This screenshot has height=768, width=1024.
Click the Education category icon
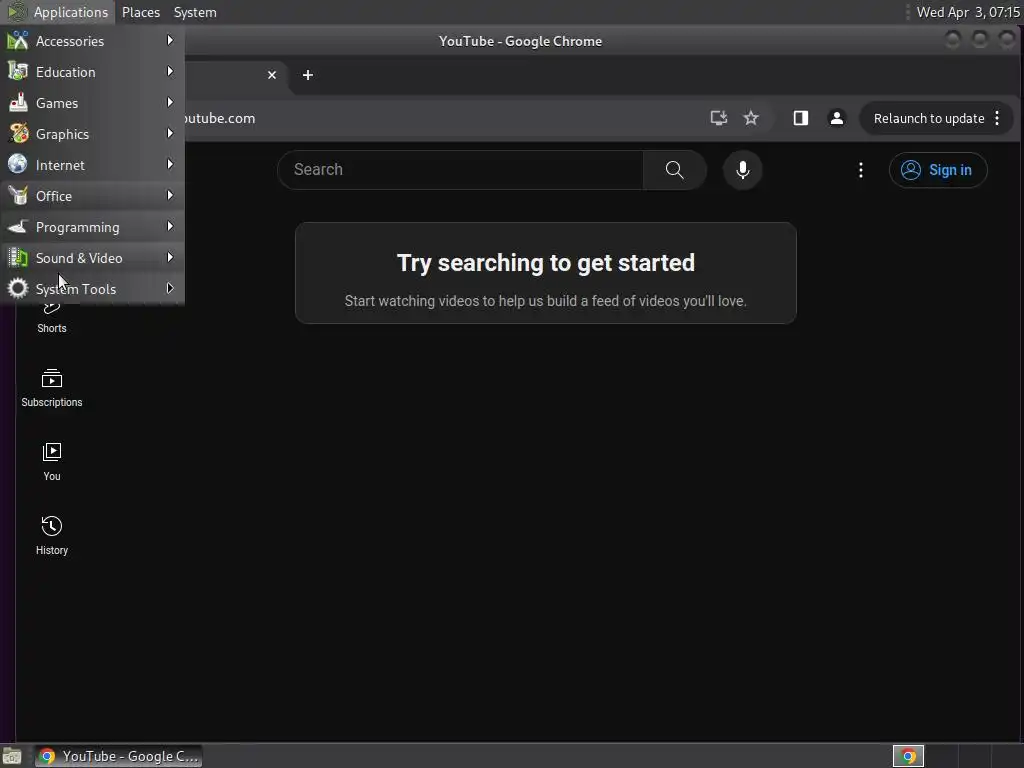(x=18, y=71)
